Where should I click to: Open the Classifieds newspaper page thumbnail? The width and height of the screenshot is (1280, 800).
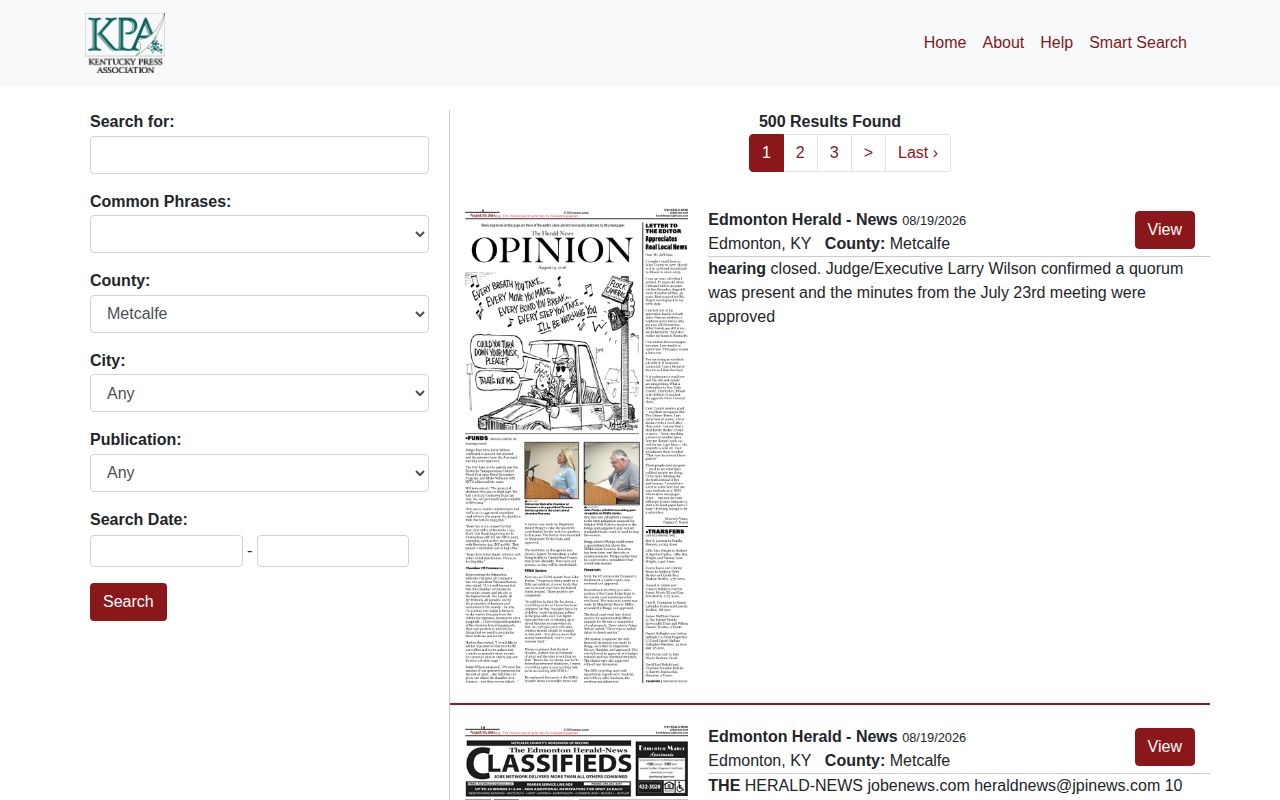point(577,763)
